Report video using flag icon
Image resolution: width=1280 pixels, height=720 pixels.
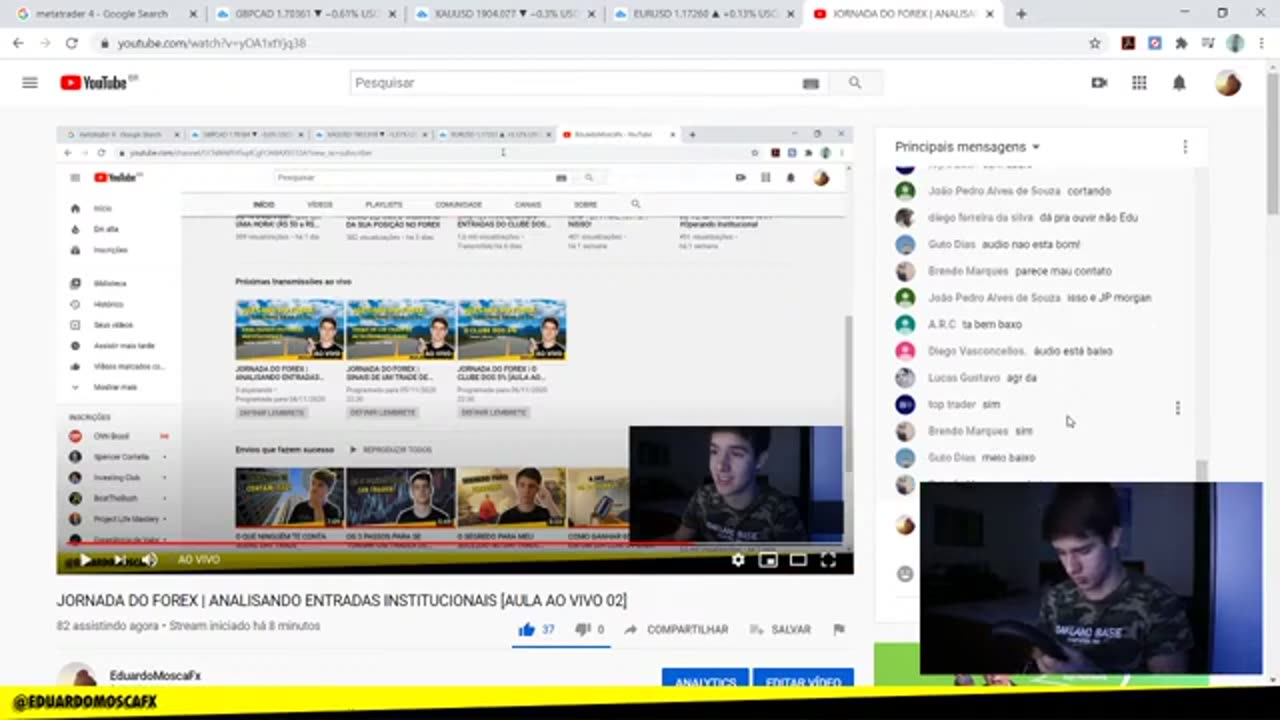click(839, 629)
